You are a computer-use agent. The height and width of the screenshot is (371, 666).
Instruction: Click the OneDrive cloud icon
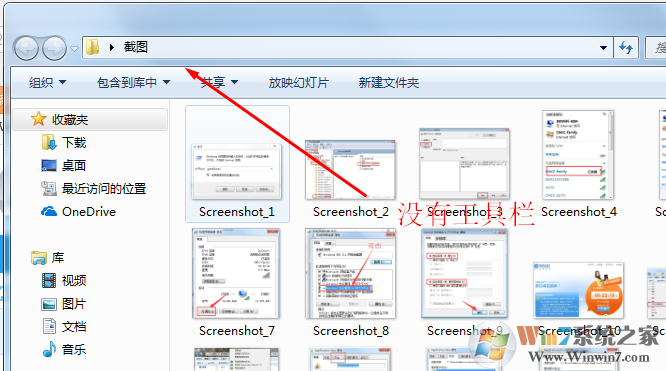[x=49, y=211]
